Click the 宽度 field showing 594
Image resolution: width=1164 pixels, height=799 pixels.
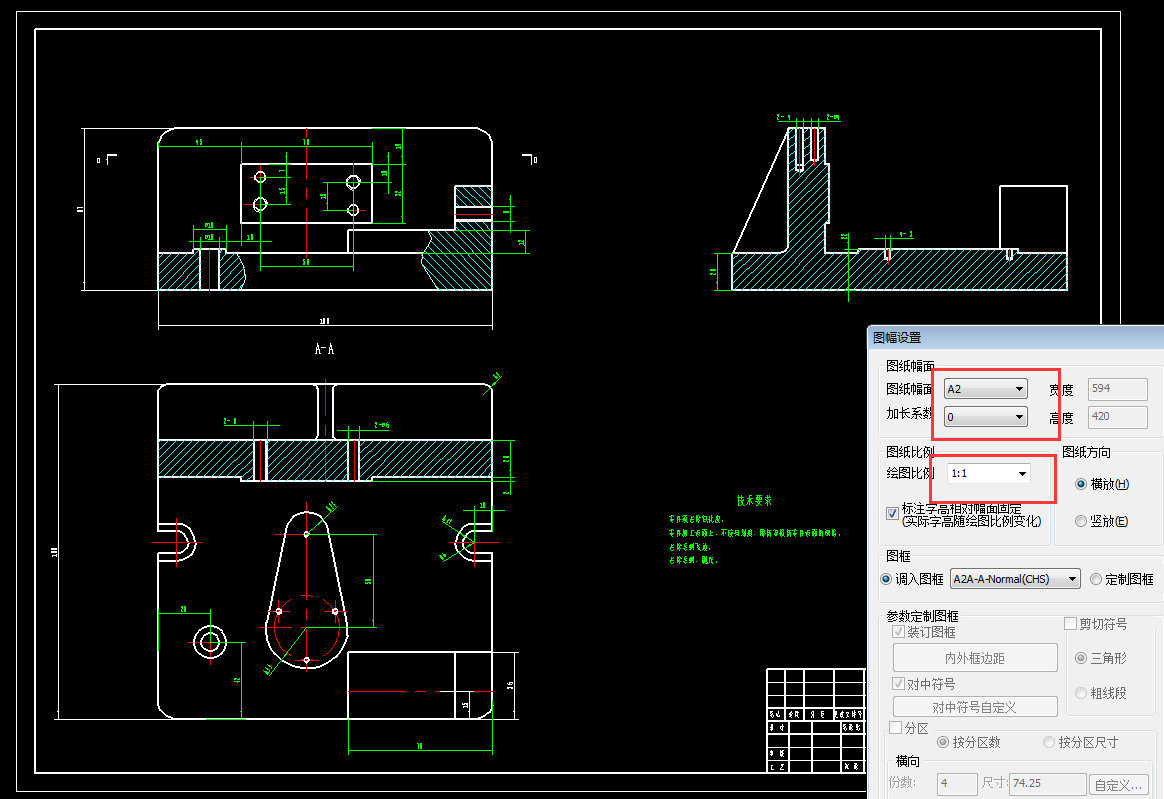tap(1117, 388)
